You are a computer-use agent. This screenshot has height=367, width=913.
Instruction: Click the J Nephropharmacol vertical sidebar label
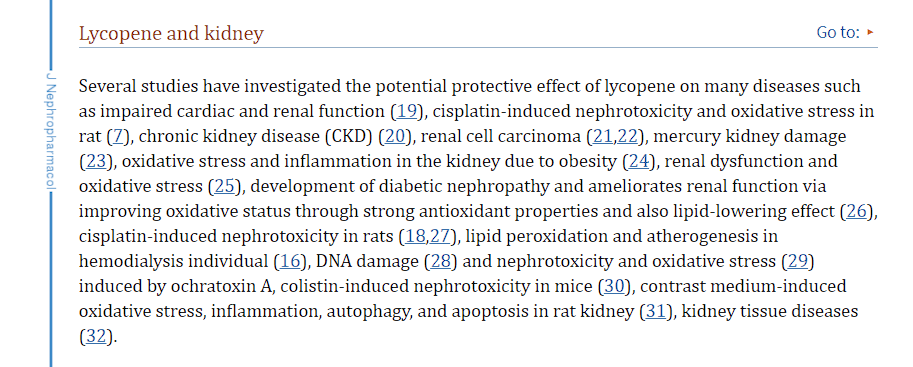(x=50, y=129)
